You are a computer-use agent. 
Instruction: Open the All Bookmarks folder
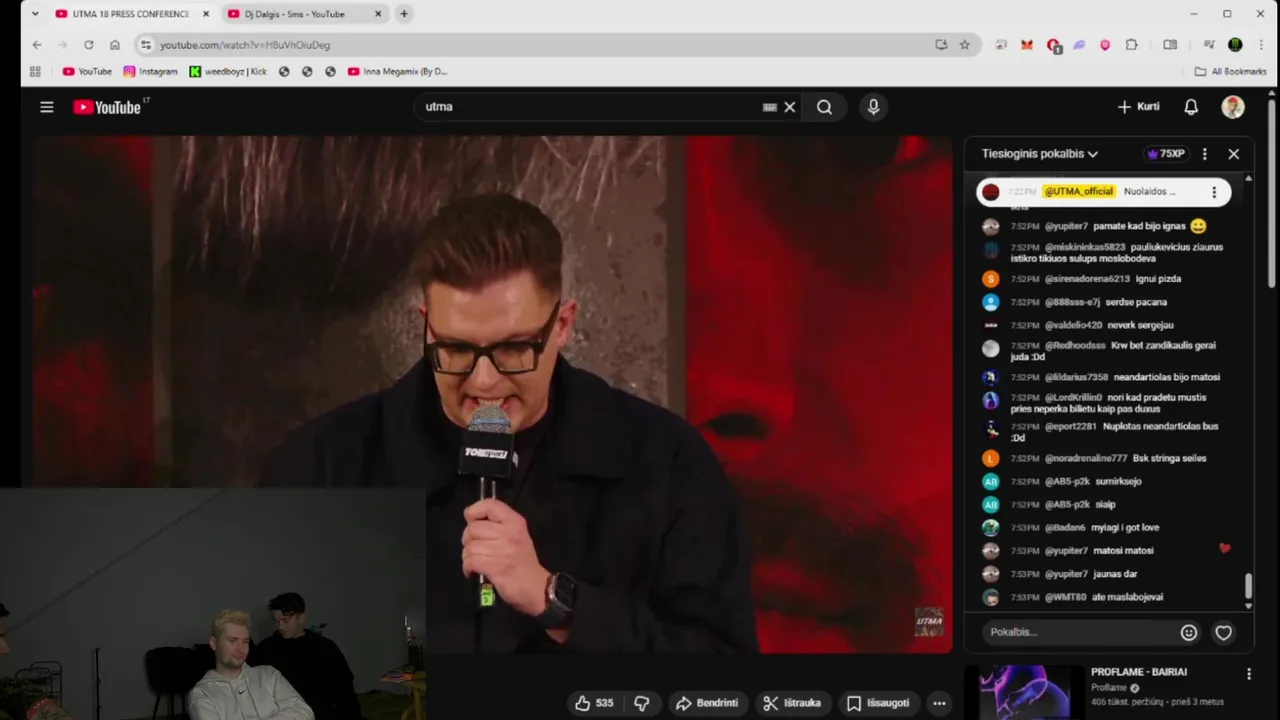coord(1230,72)
